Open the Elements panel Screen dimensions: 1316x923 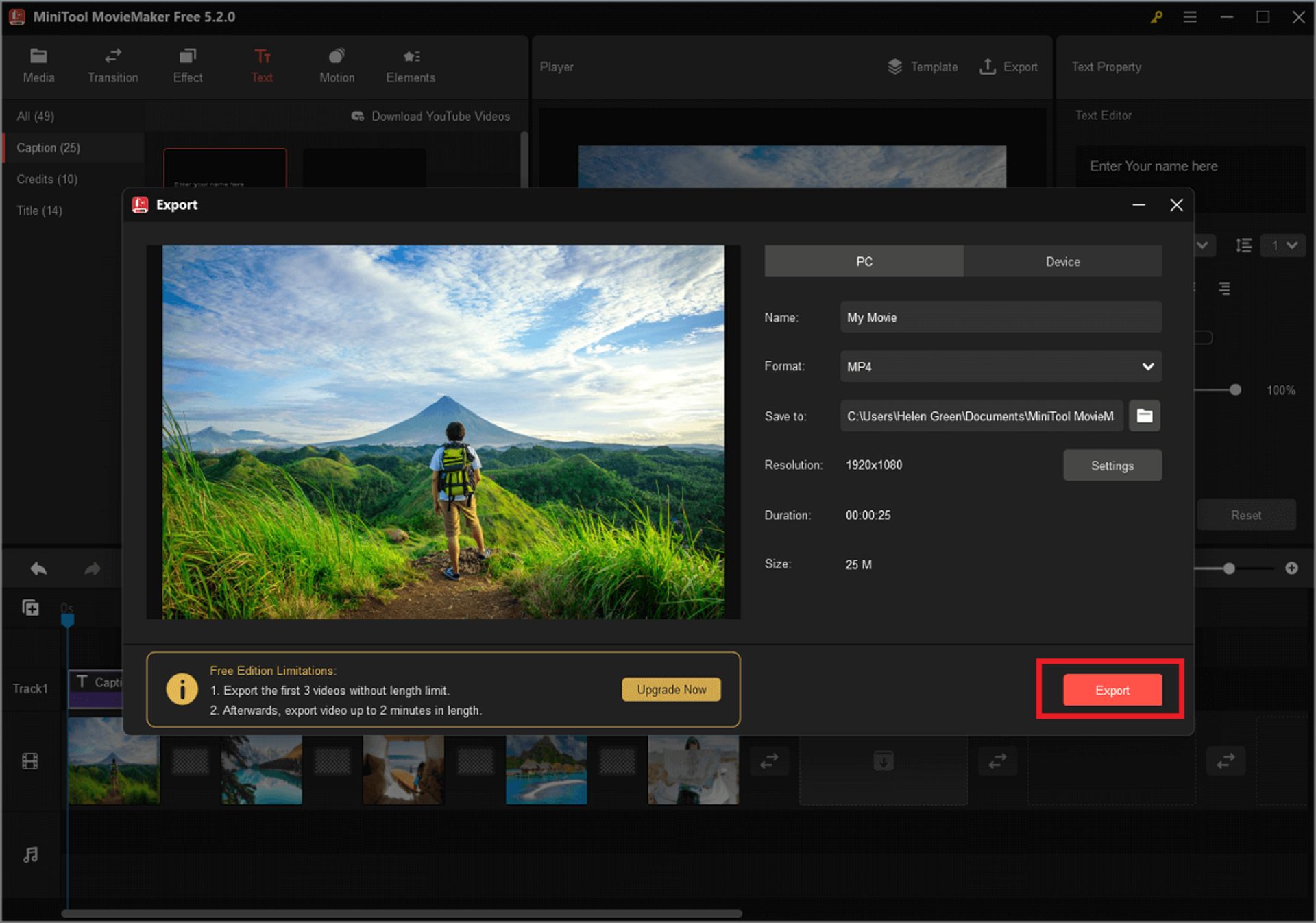coord(410,66)
